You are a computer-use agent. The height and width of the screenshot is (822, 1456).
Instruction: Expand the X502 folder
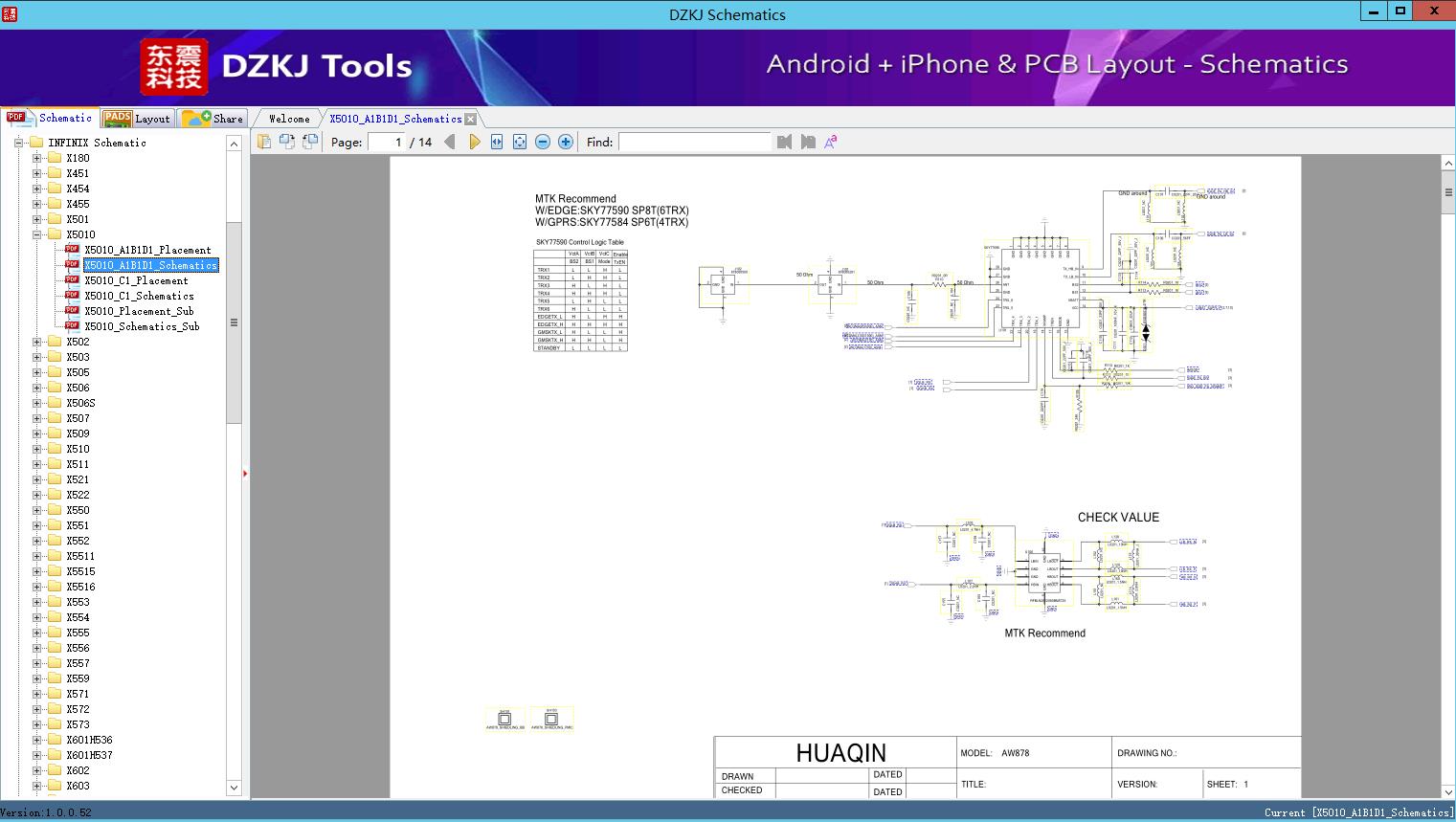pyautogui.click(x=37, y=342)
